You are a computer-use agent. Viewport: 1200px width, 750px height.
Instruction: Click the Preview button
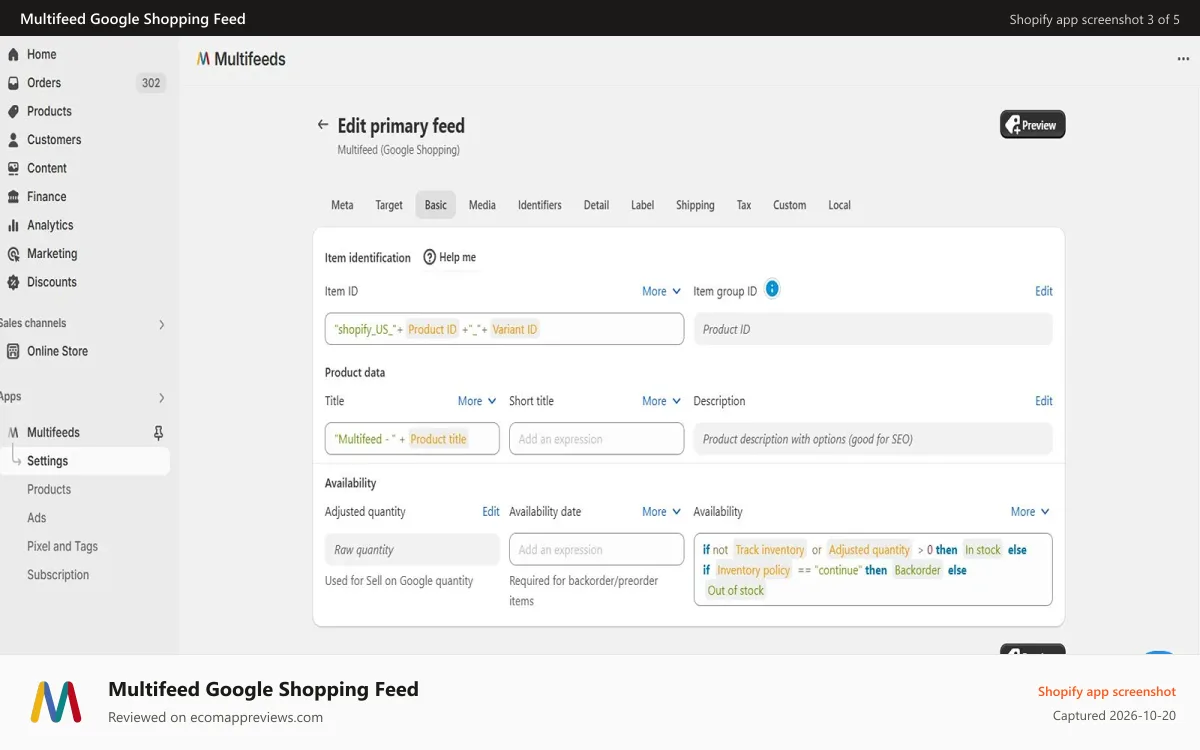pos(1033,125)
